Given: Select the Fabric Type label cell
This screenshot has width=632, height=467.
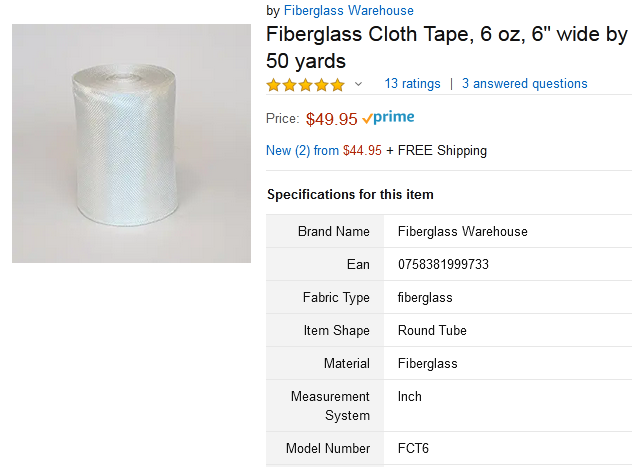Looking at the screenshot, I should tap(336, 298).
